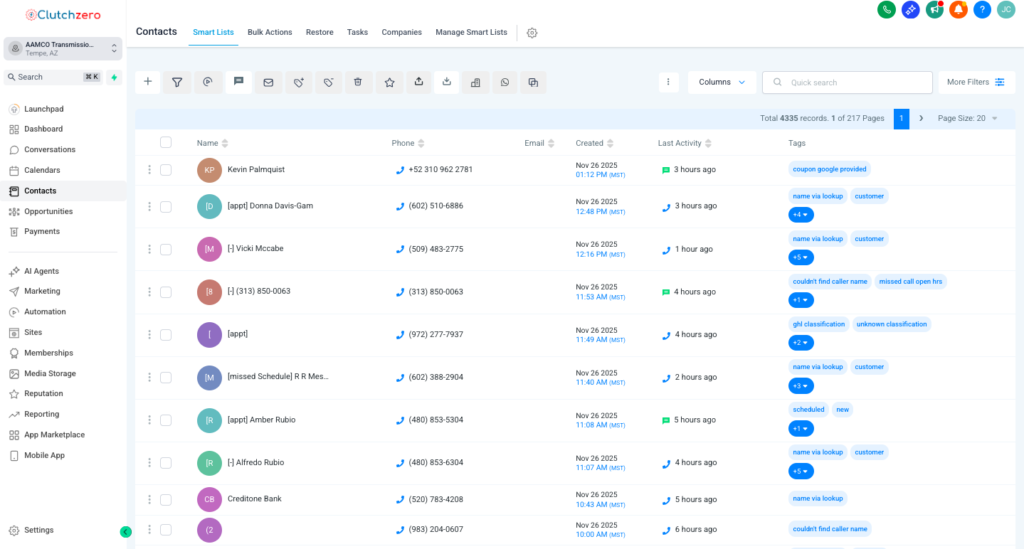The width and height of the screenshot is (1024, 549).
Task: Click the Smart Lists settings gear icon
Action: 532,33
